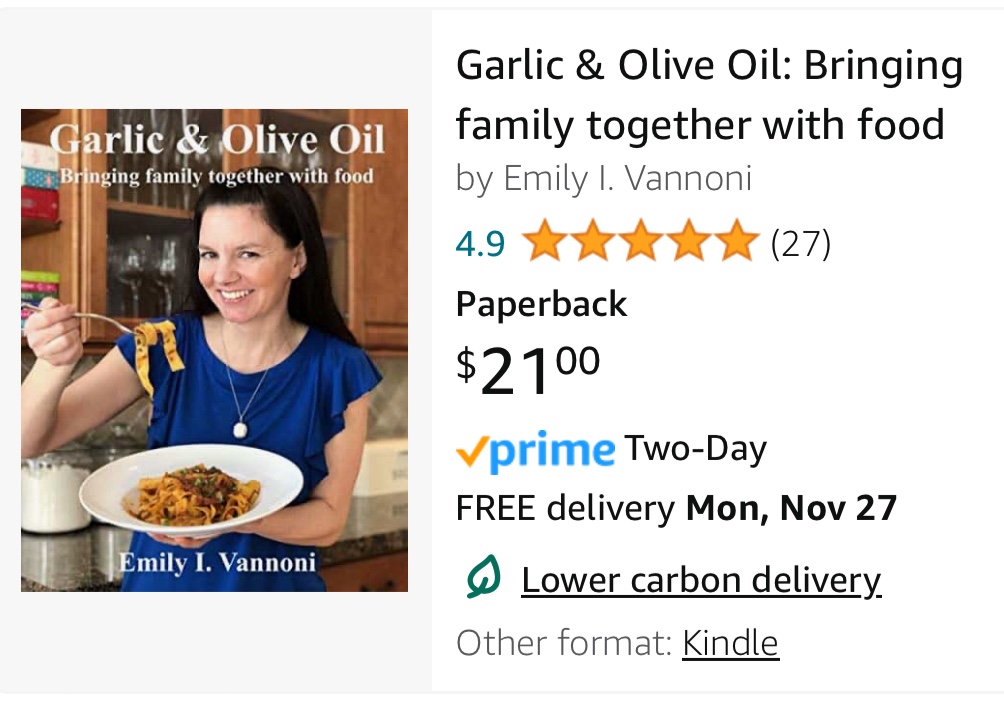This screenshot has width=1004, height=708.
Task: Click the author name Emily I. Vannoni
Action: (626, 179)
